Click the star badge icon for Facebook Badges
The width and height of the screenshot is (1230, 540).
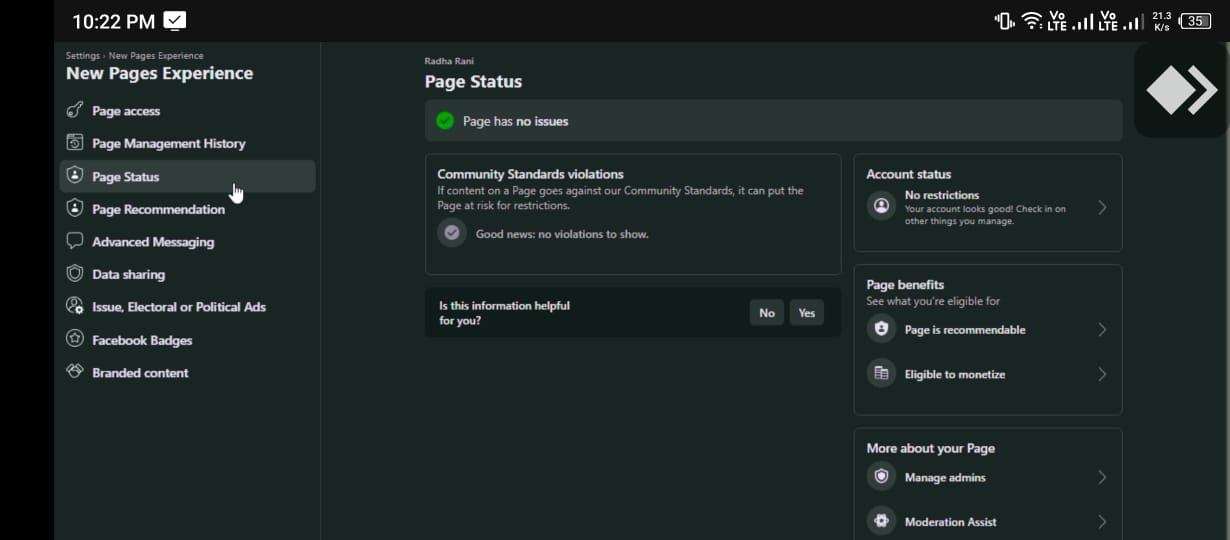pos(74,339)
